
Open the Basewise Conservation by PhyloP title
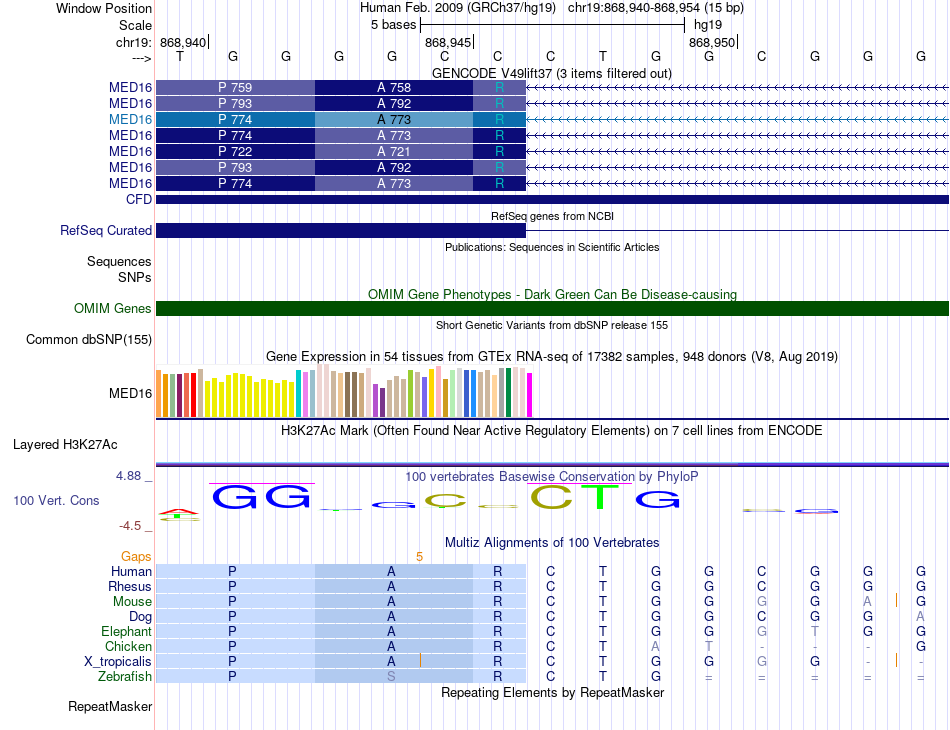pos(552,477)
